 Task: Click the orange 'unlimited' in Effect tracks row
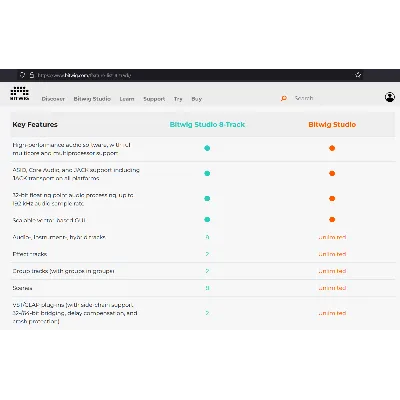click(332, 254)
